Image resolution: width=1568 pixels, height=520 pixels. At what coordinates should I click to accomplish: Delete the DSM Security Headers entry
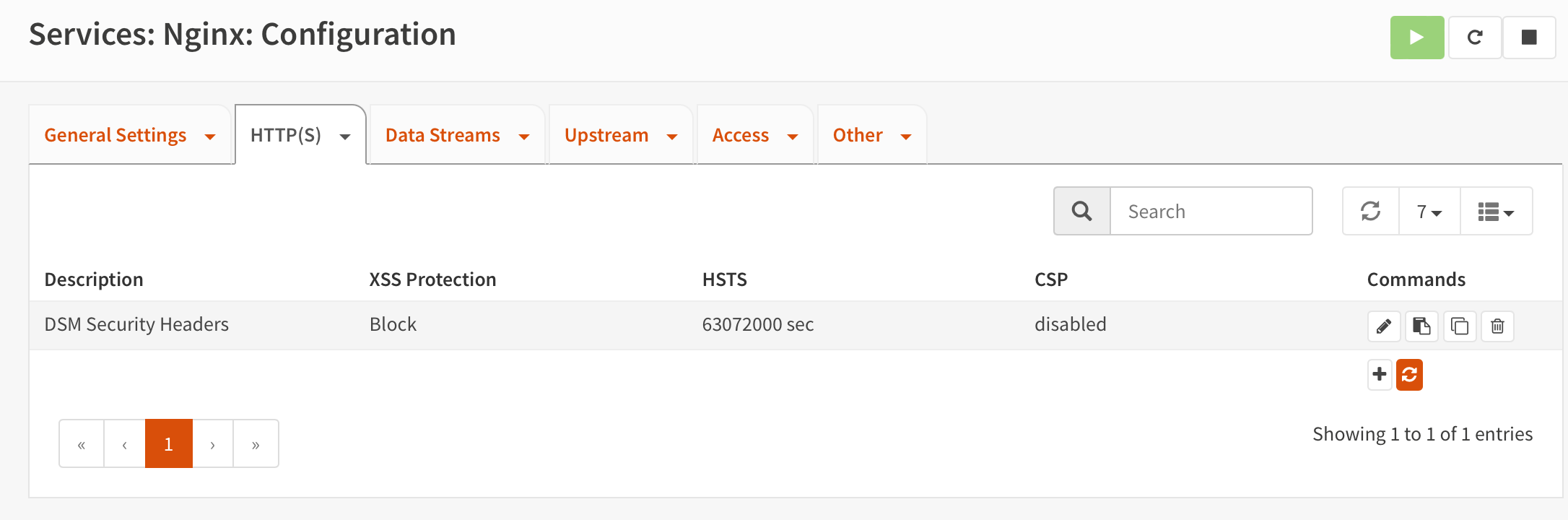pos(1497,326)
